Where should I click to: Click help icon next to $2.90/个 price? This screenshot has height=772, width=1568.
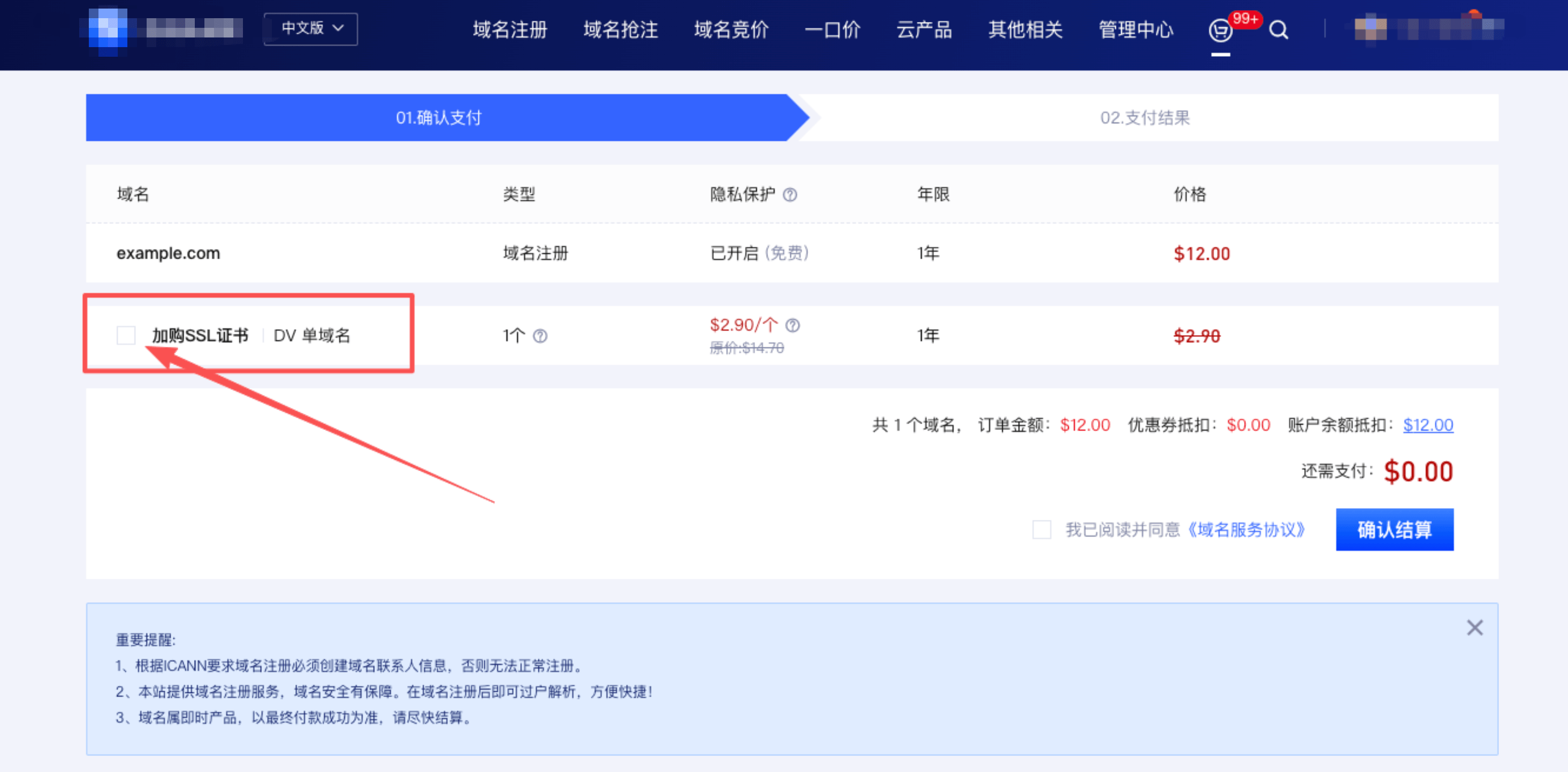(793, 326)
